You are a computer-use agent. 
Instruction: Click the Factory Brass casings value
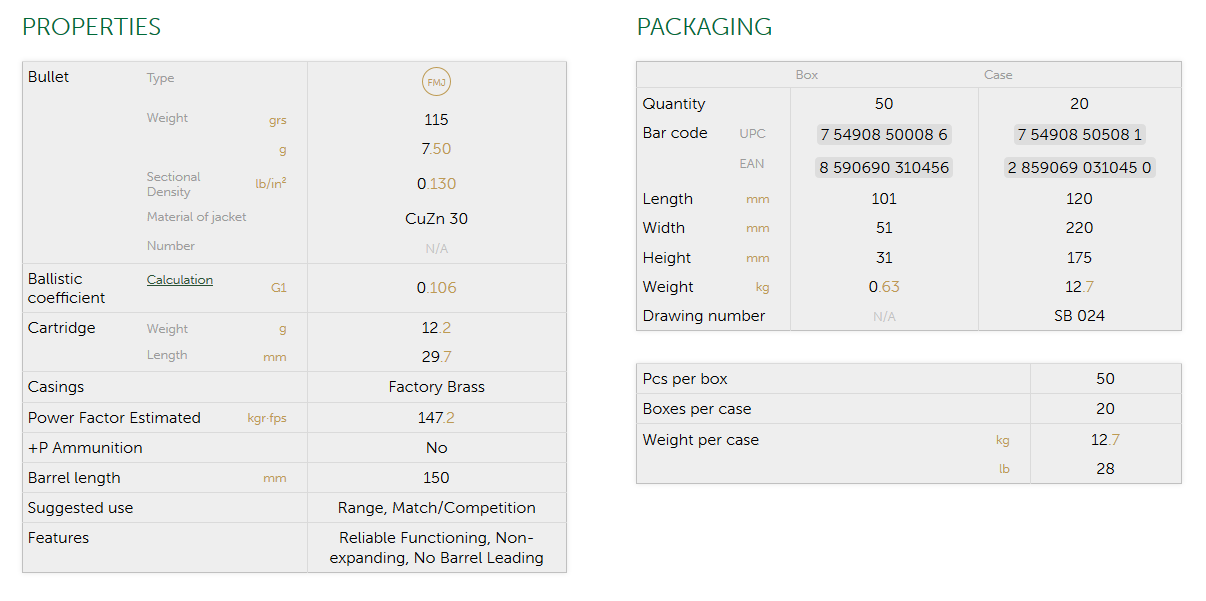436,387
